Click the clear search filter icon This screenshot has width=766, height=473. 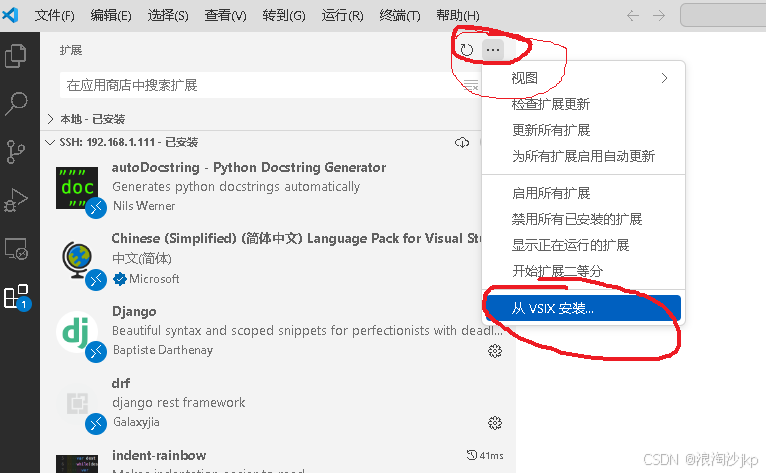[x=471, y=85]
